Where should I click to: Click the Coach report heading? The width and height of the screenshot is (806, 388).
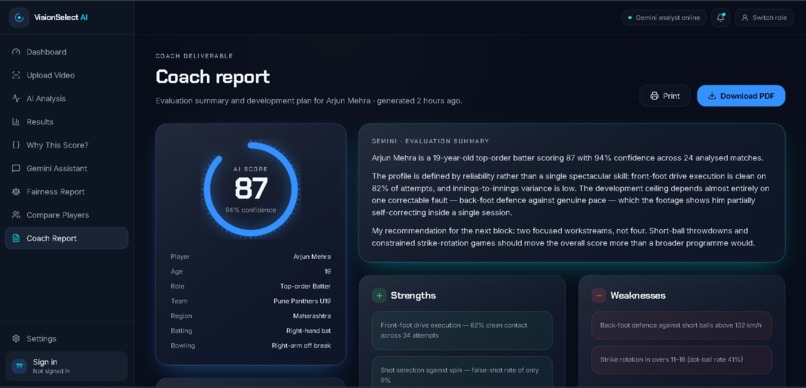click(x=212, y=77)
